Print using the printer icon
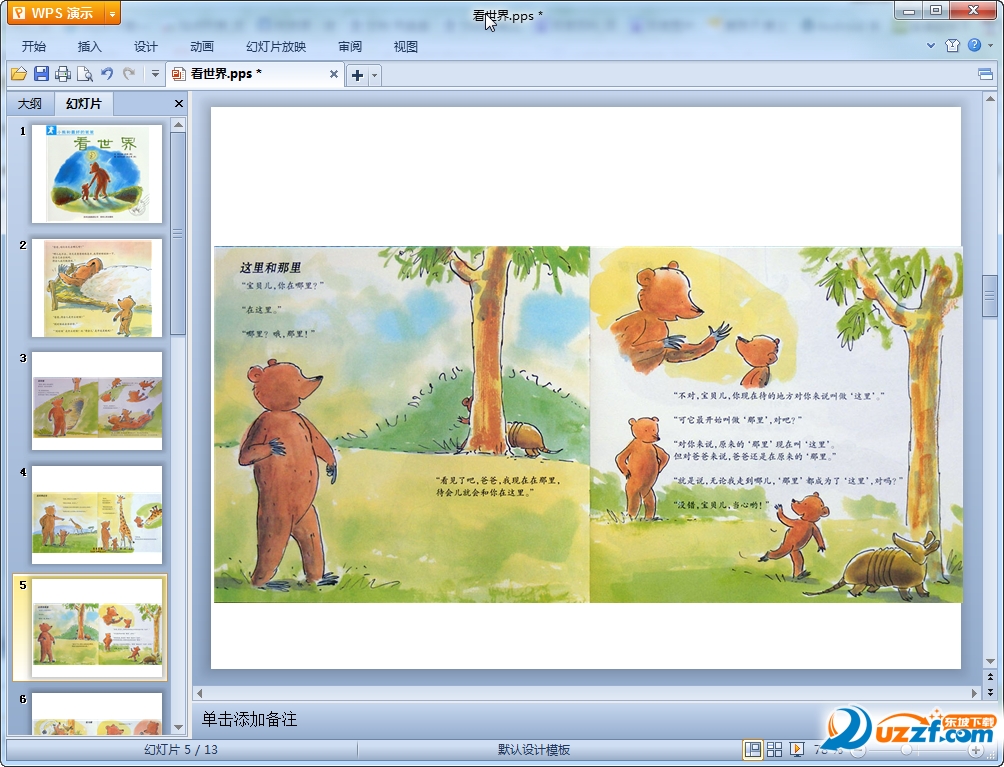This screenshot has height=767, width=1004. pyautogui.click(x=63, y=74)
